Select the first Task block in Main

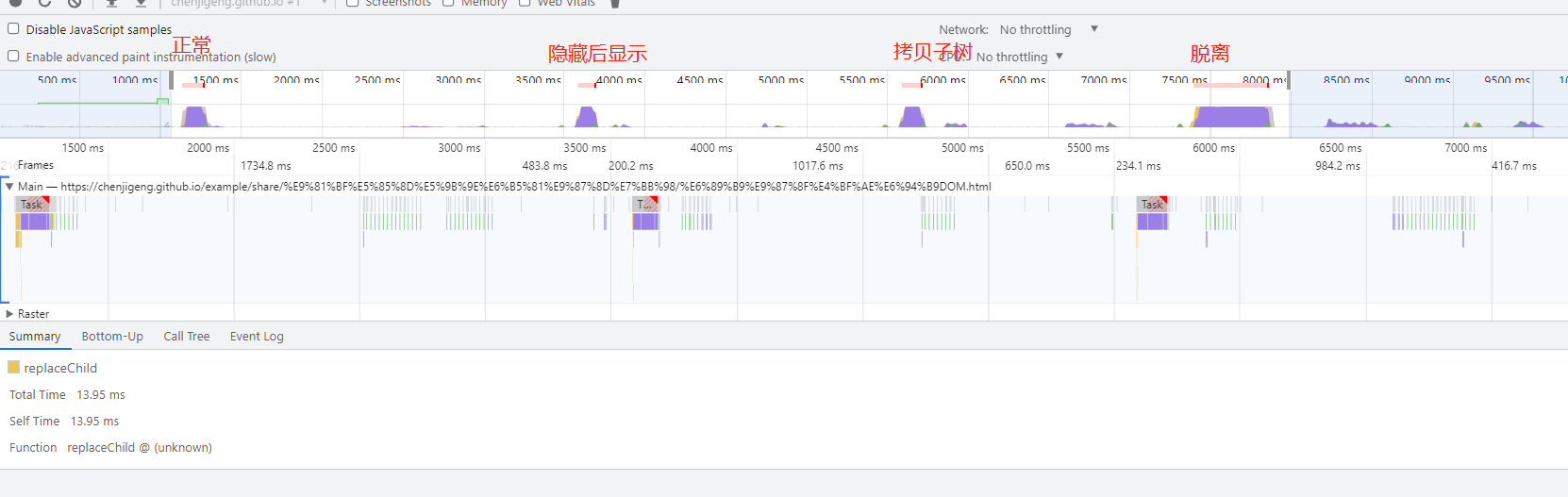click(x=32, y=205)
